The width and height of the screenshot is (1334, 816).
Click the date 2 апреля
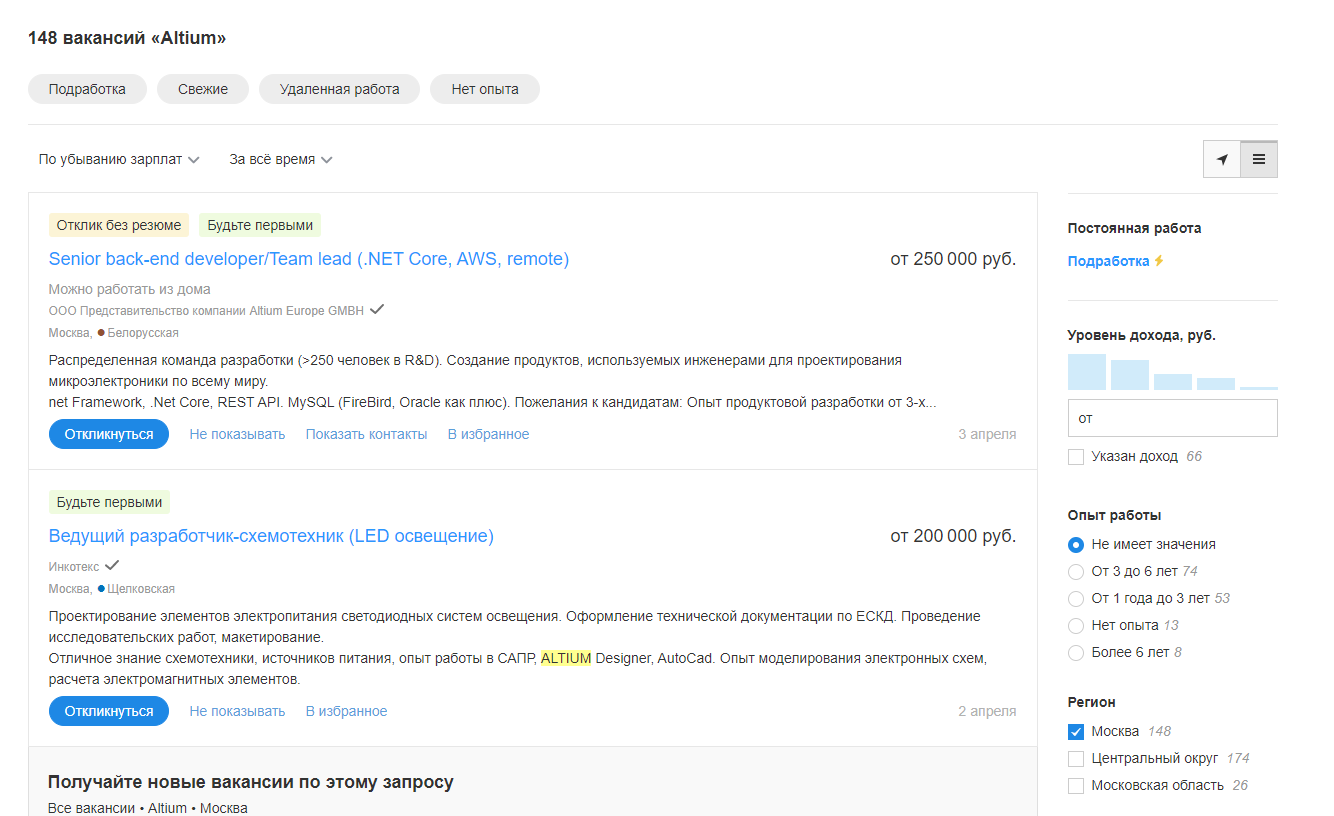click(x=987, y=711)
